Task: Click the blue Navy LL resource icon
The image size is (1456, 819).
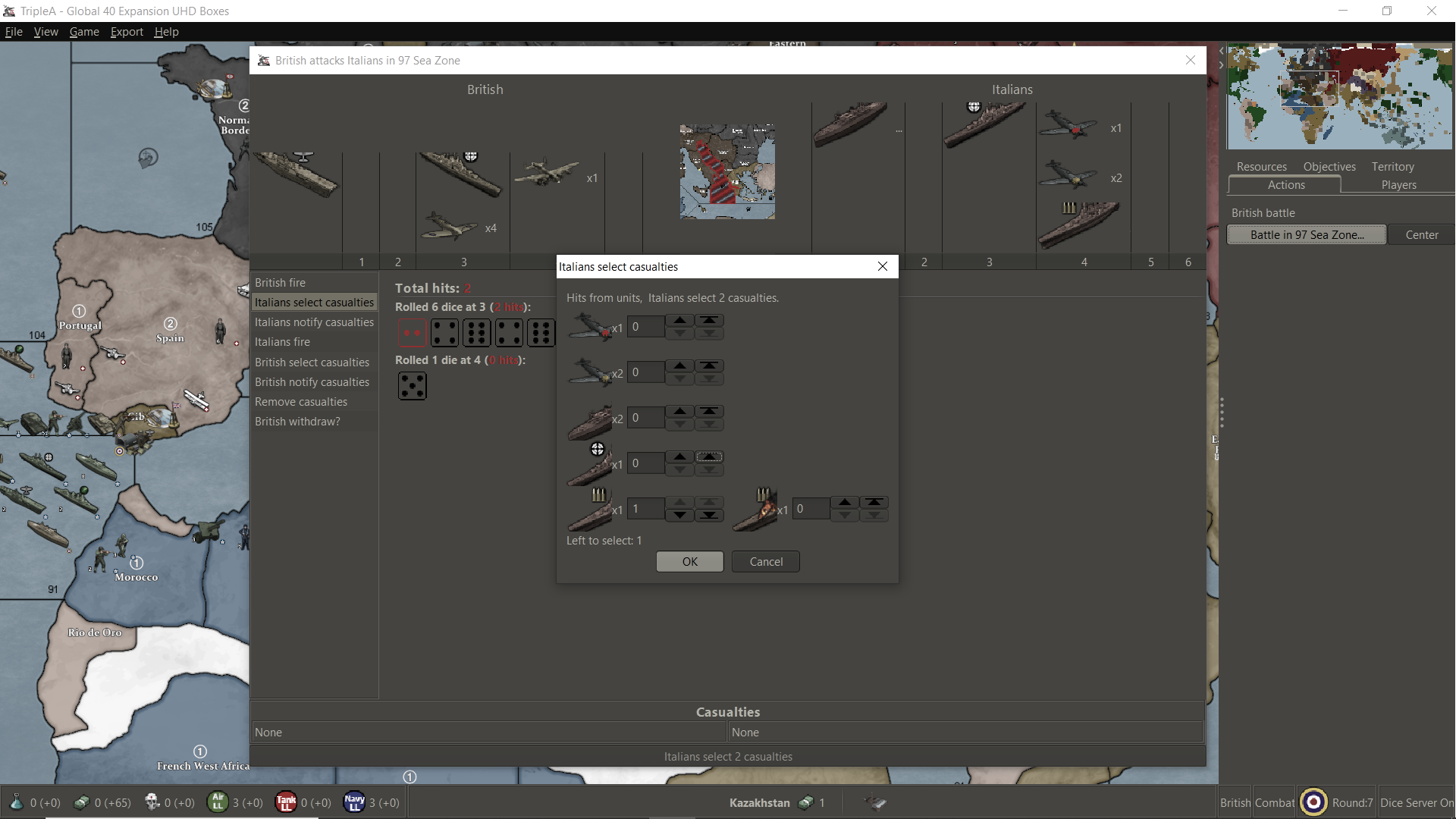Action: tap(354, 802)
